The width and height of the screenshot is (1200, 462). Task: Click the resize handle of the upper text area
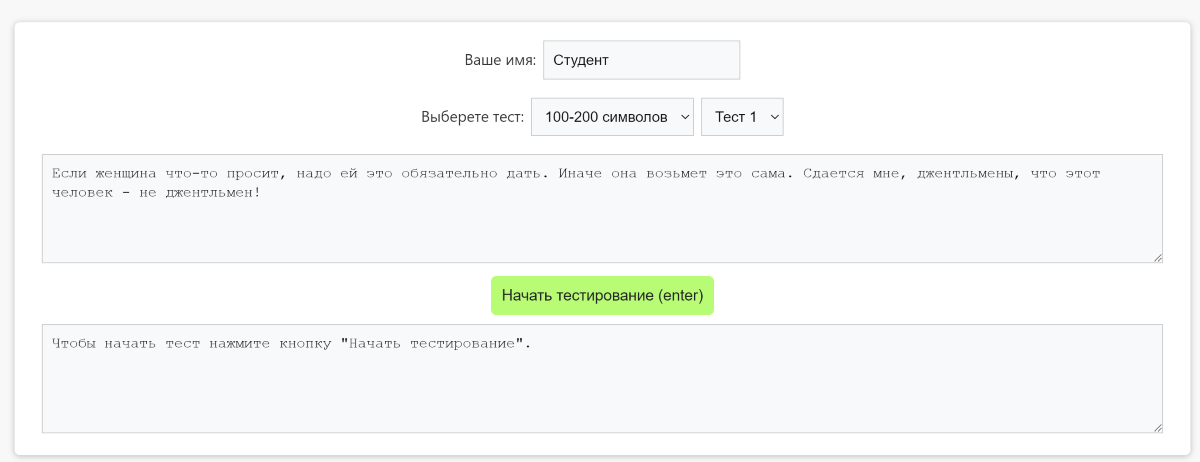pos(1157,257)
